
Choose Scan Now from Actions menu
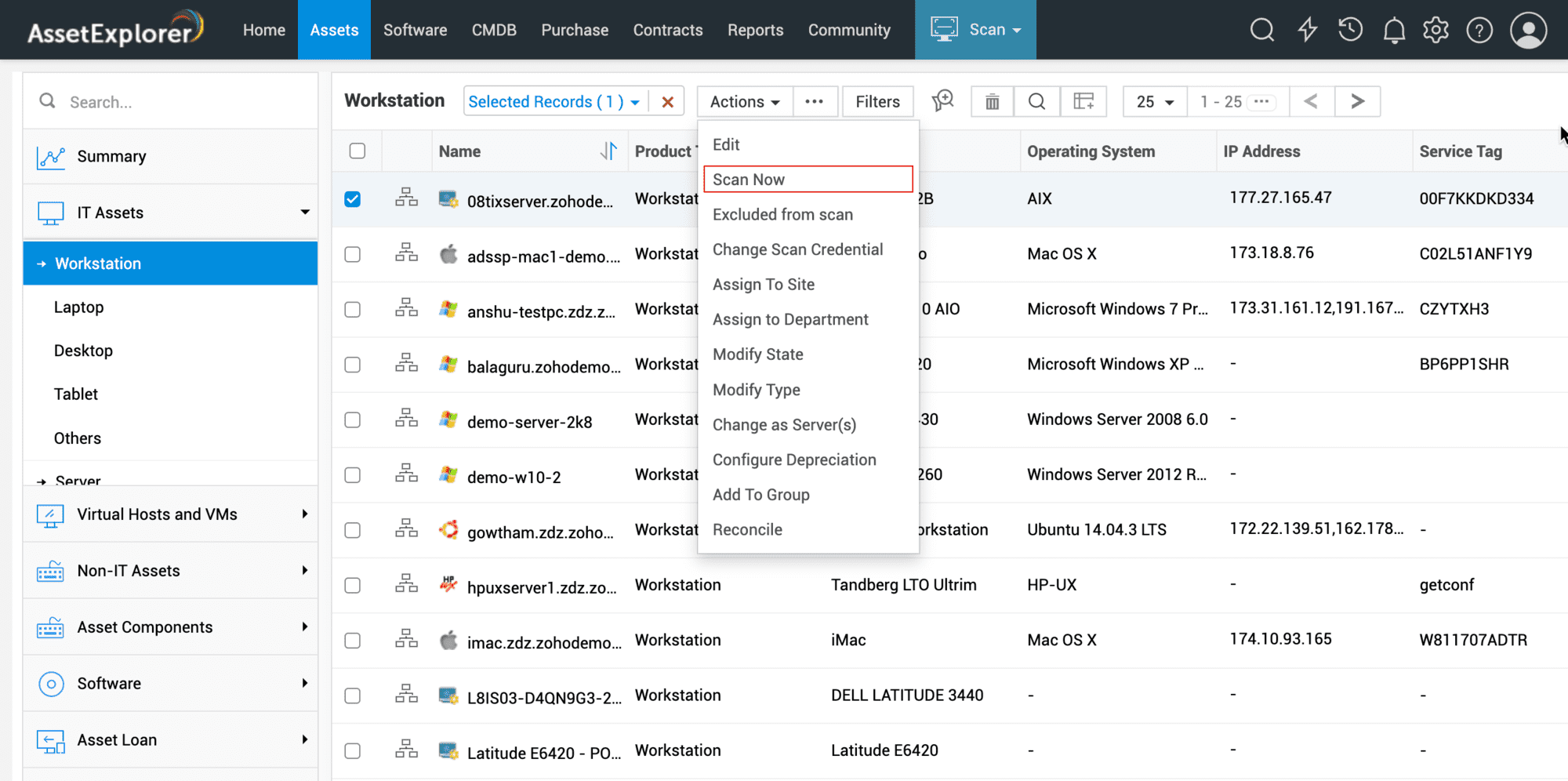click(x=808, y=180)
